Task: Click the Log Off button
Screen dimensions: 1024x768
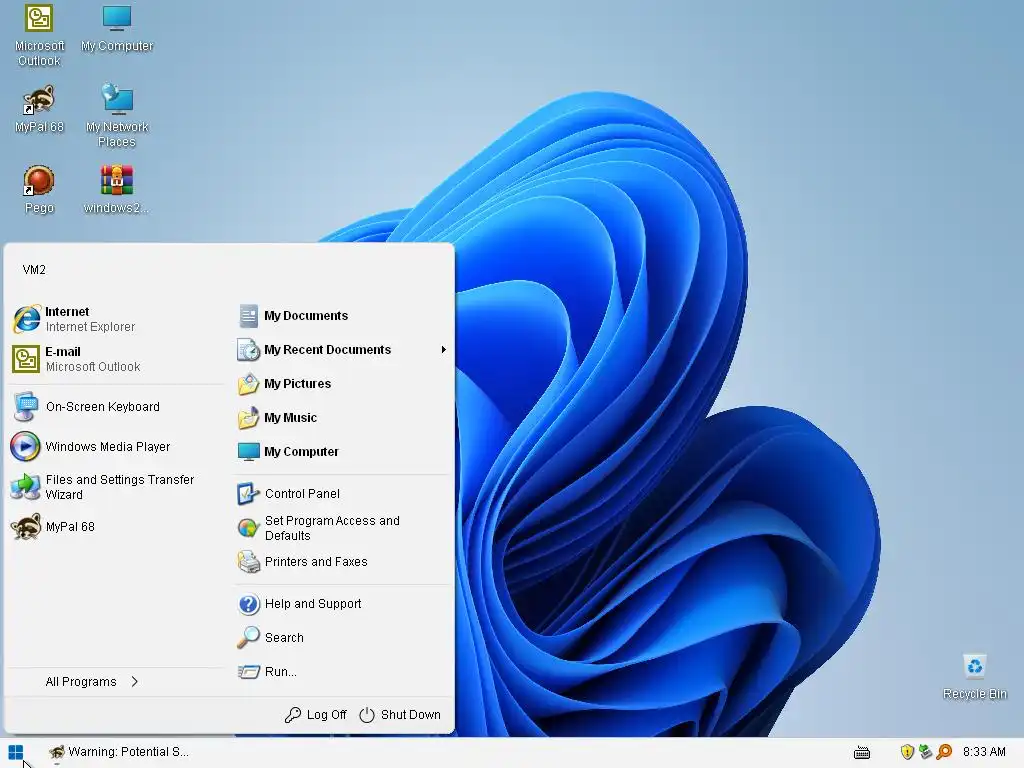Action: pos(315,715)
